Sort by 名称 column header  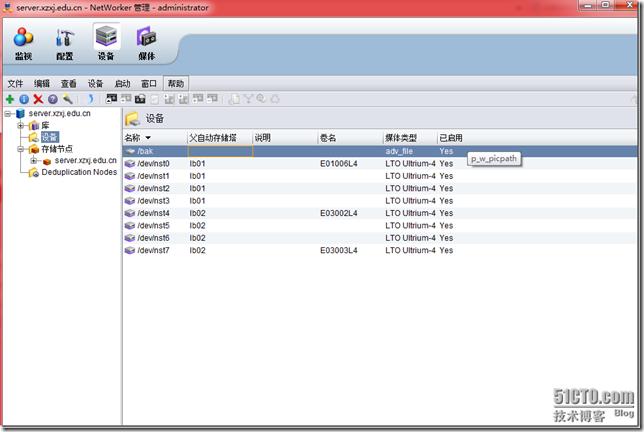tap(155, 138)
